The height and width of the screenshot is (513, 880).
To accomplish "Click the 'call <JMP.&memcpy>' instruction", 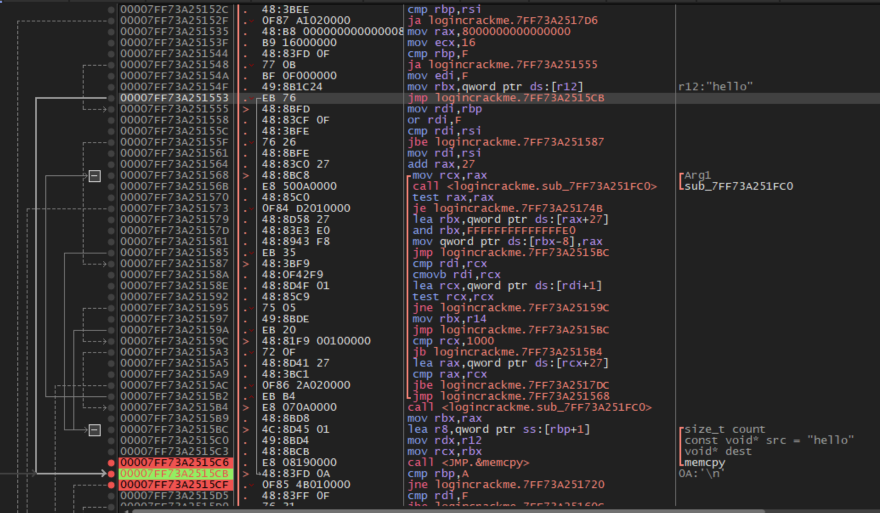I will (469, 463).
